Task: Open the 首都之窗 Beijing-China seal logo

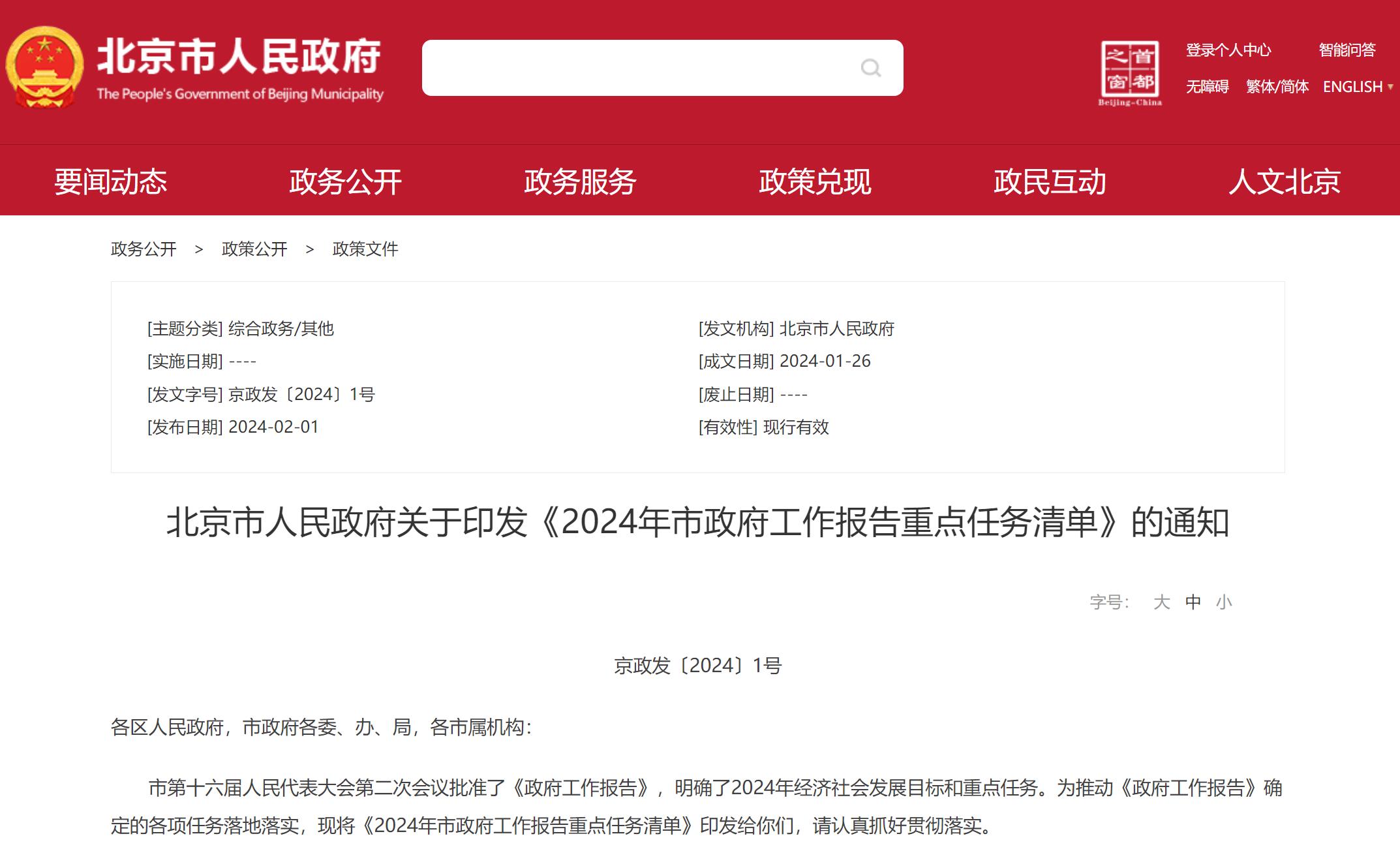Action: [1130, 73]
